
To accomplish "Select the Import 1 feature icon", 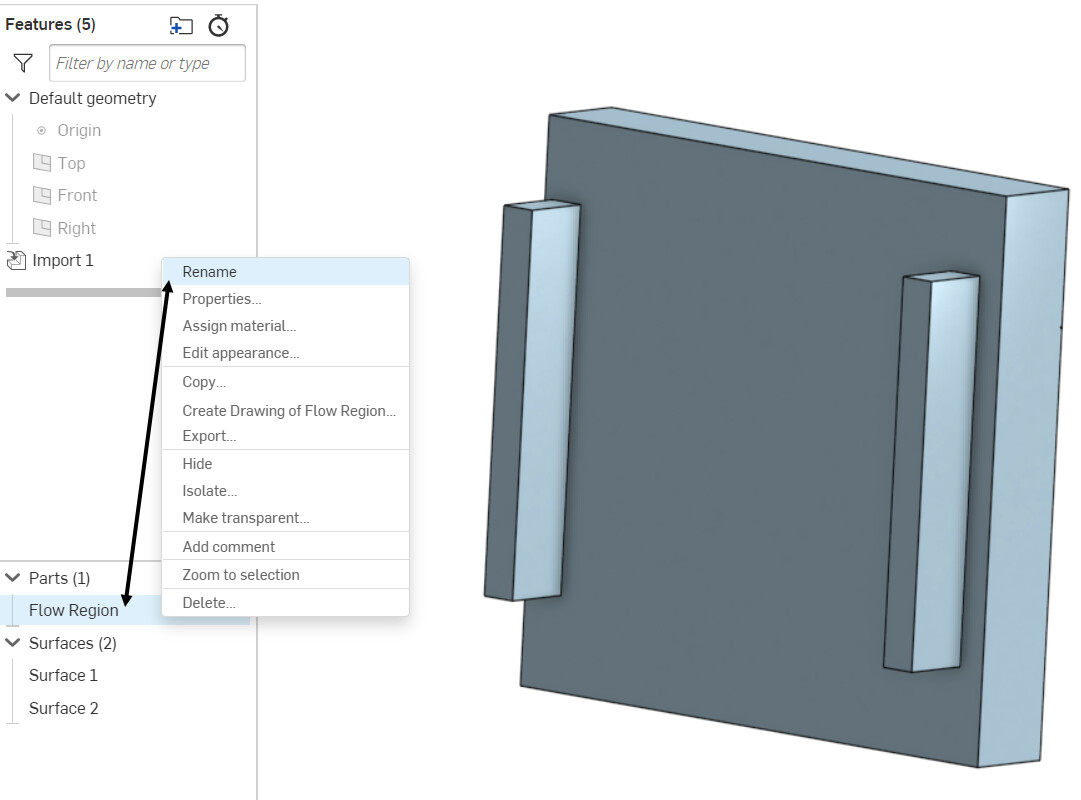I will [16, 259].
